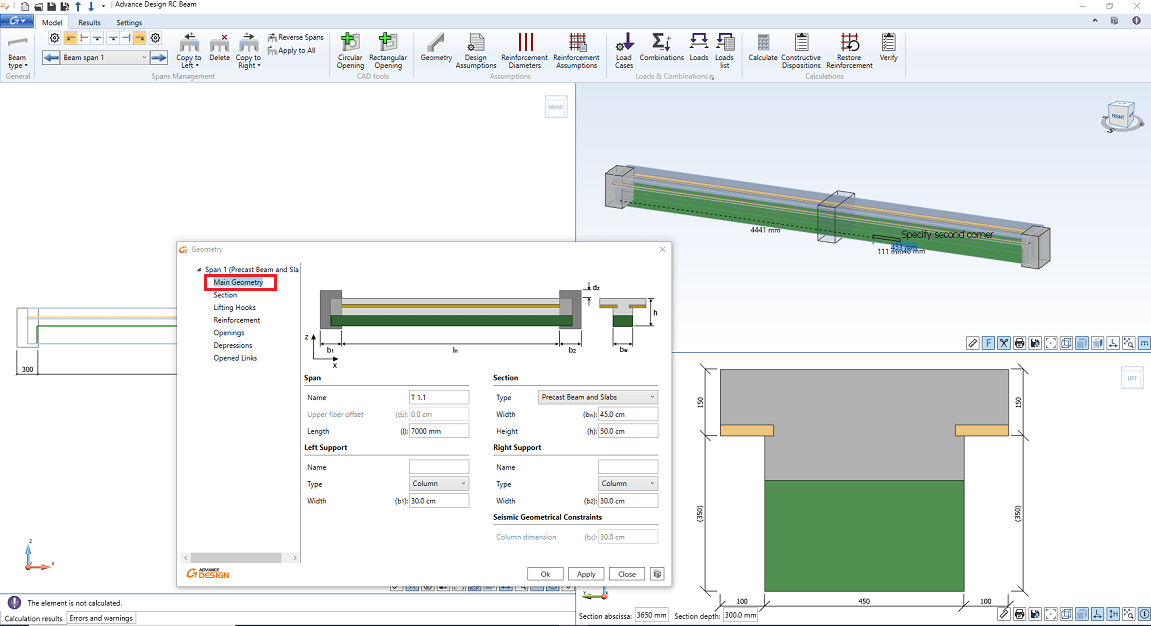Open the Right Support Type dropdown
This screenshot has height=626, width=1151.
click(628, 484)
